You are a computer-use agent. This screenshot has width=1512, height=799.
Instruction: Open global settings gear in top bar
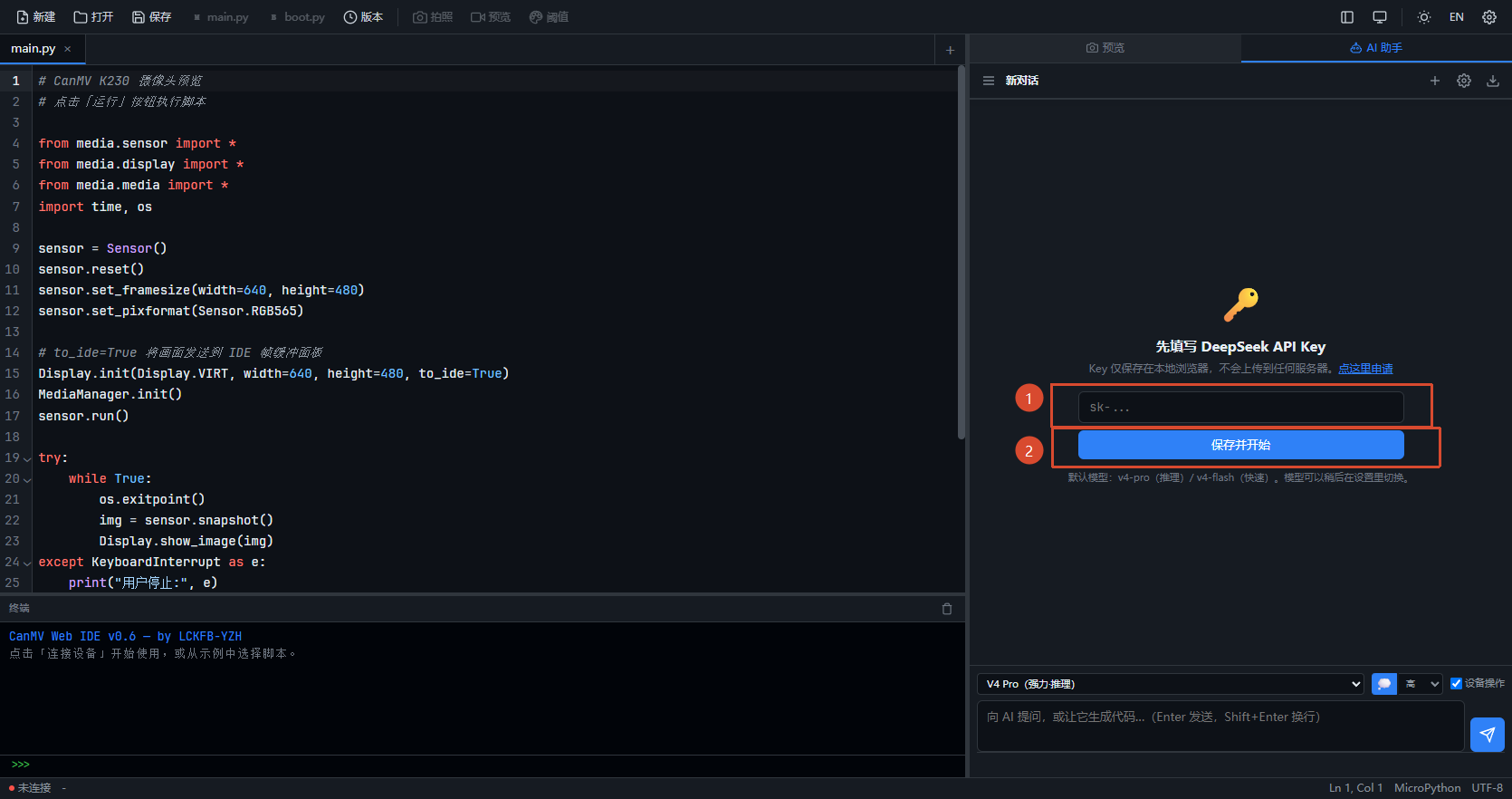(1489, 17)
